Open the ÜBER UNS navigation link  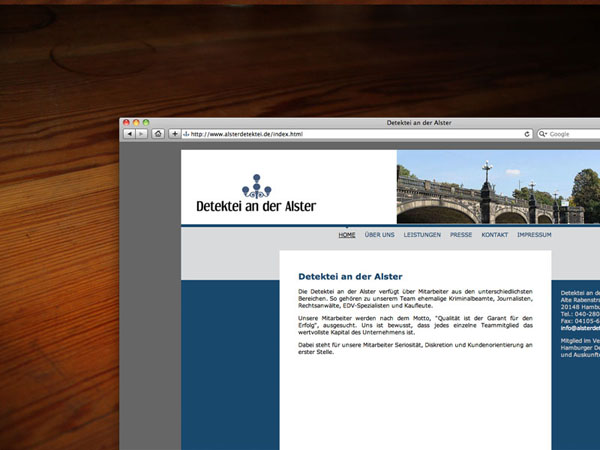point(379,235)
